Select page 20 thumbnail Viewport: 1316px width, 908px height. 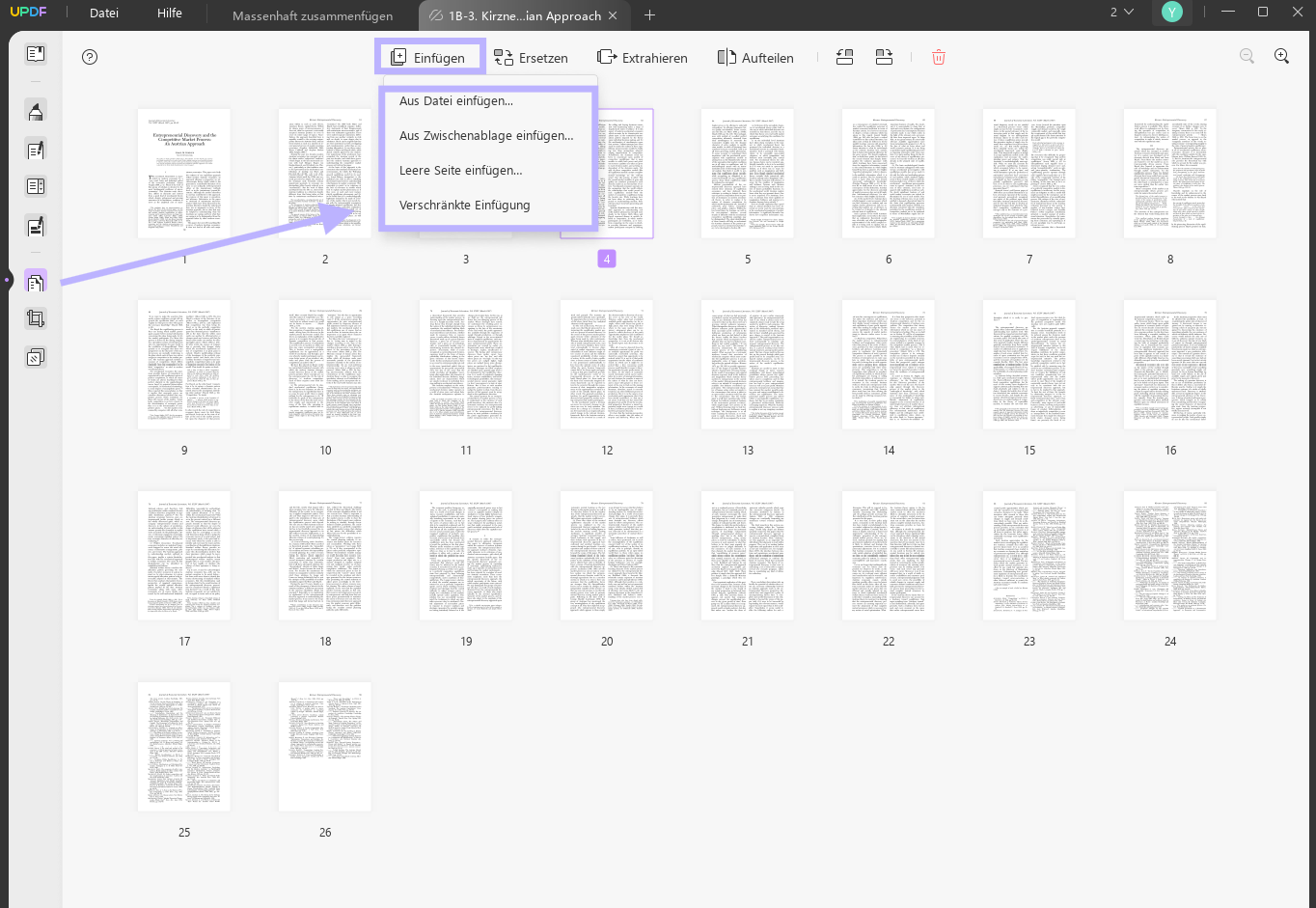(607, 555)
